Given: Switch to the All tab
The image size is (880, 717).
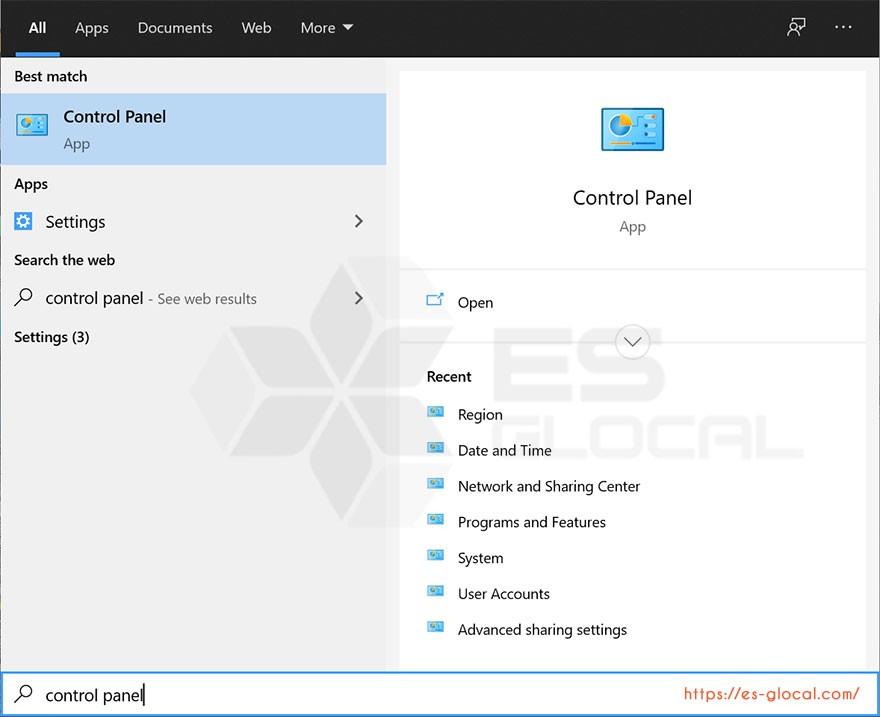Looking at the screenshot, I should pyautogui.click(x=38, y=28).
